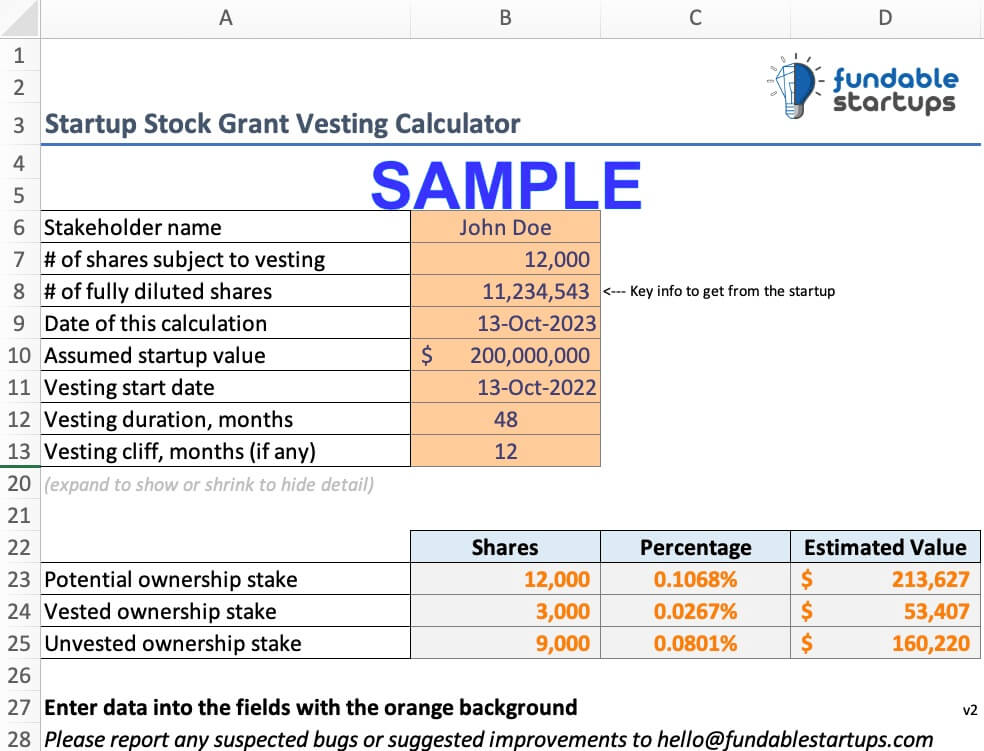Select the column B header
984x751 pixels.
505,16
